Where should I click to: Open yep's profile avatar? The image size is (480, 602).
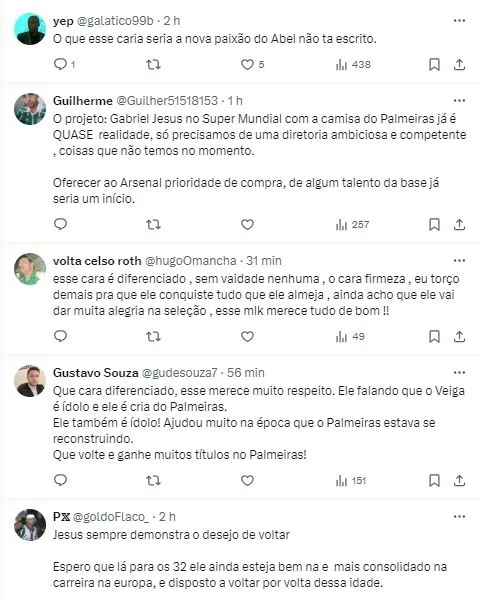pyautogui.click(x=30, y=29)
